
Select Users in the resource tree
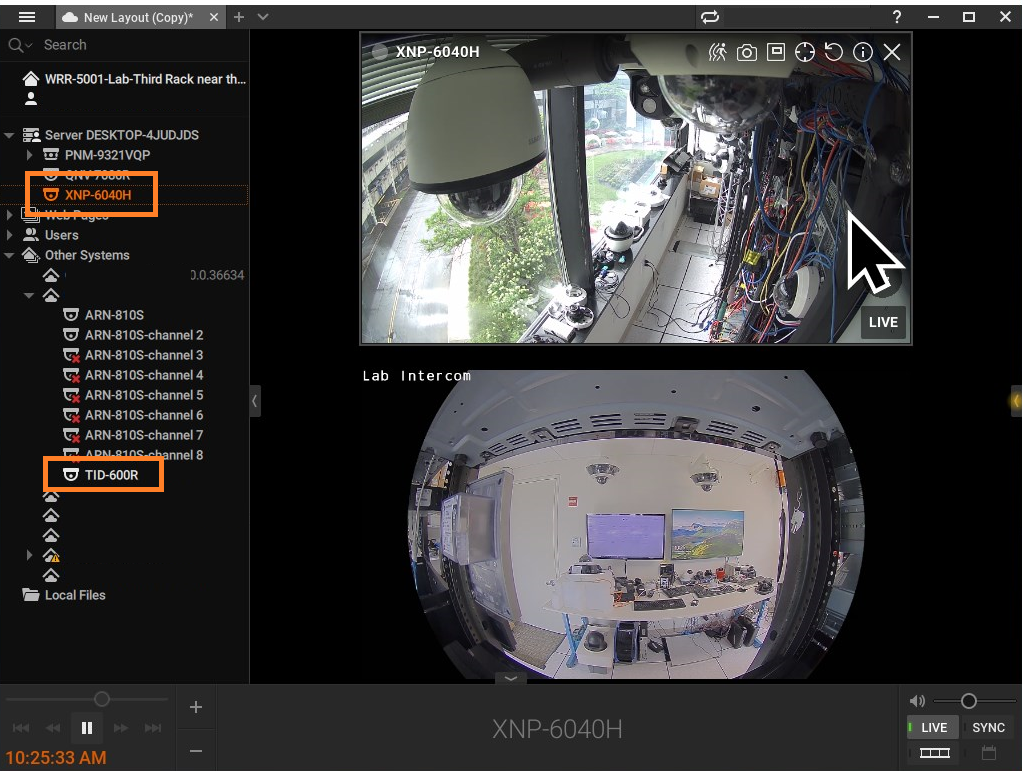point(61,235)
